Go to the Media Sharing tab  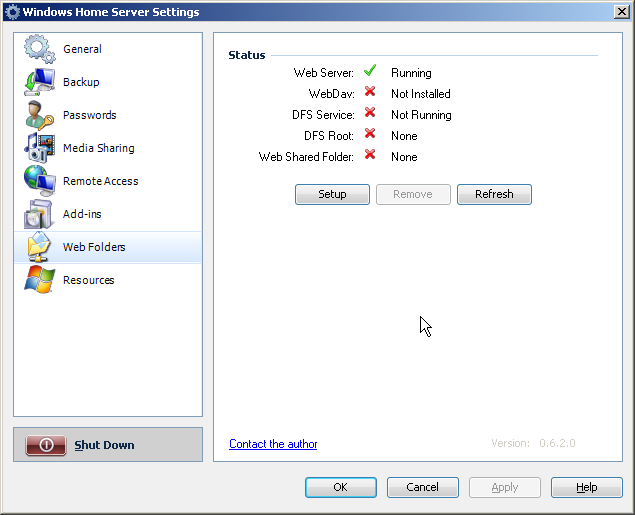pos(98,148)
